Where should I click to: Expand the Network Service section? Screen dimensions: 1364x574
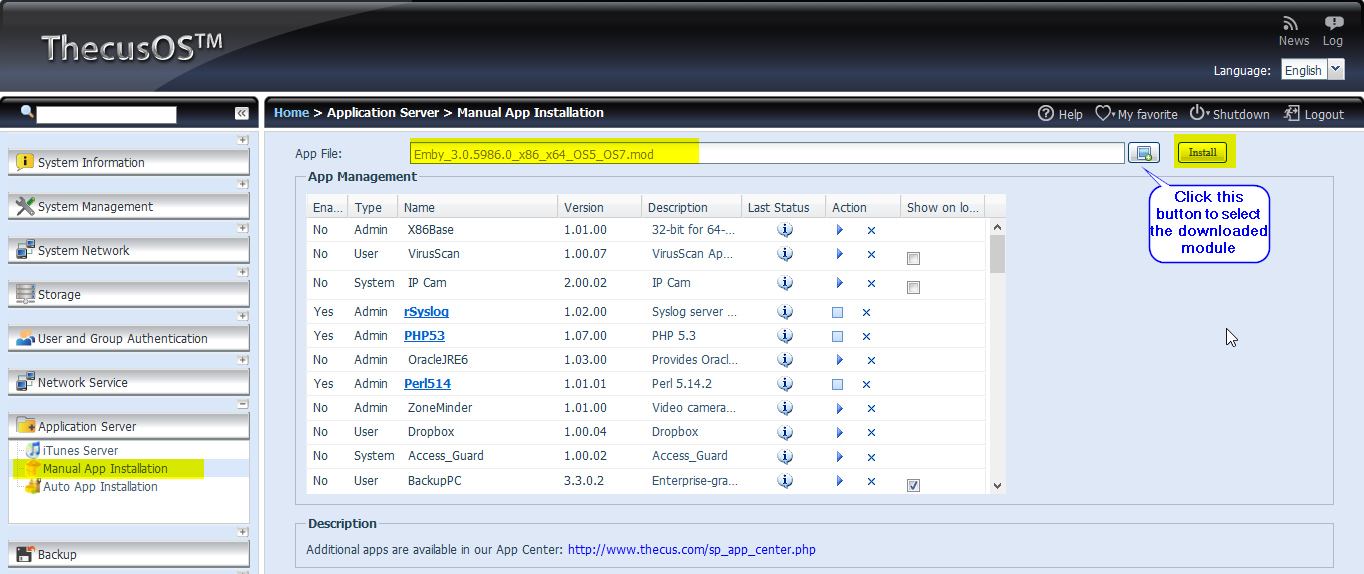[243, 360]
